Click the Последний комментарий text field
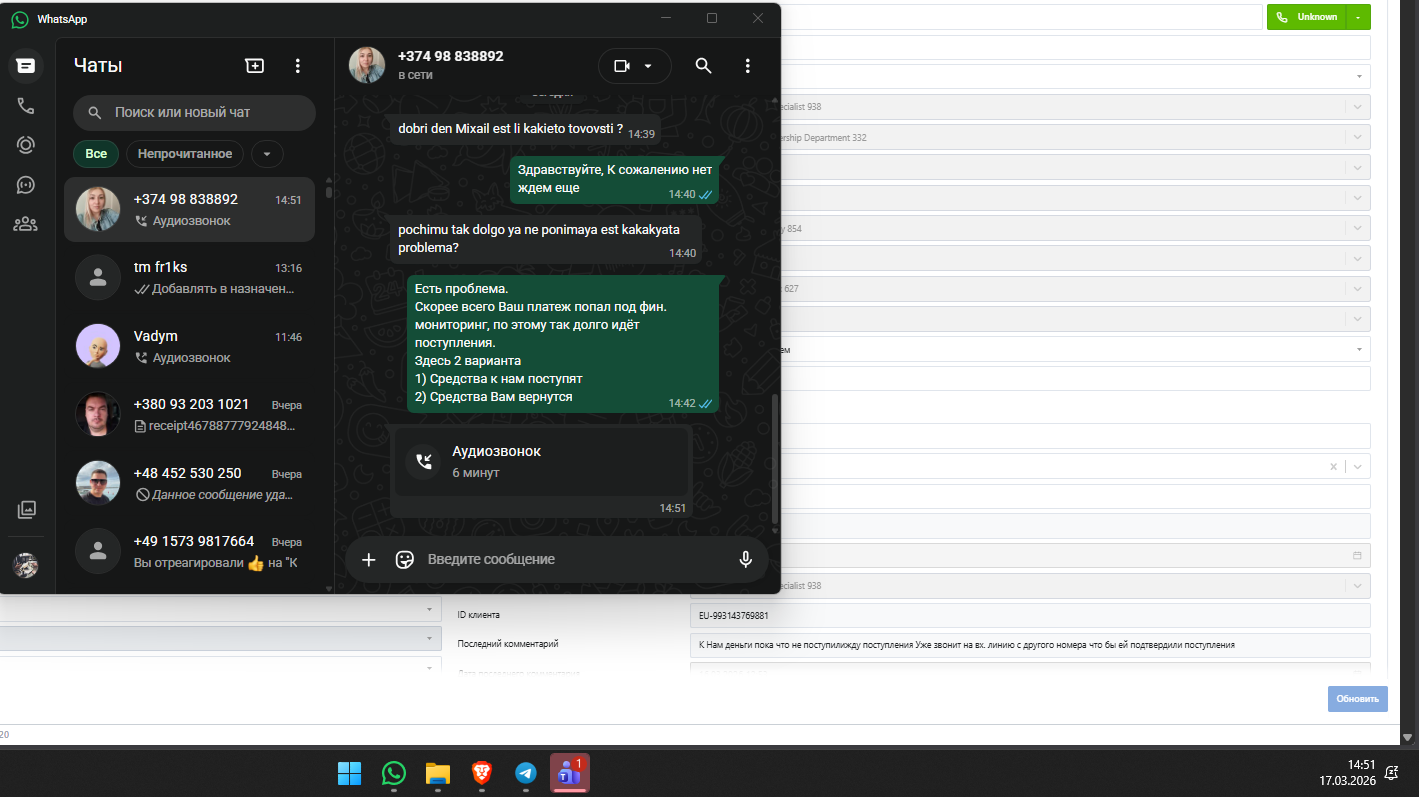This screenshot has height=797, width=1419. tap(1030, 645)
